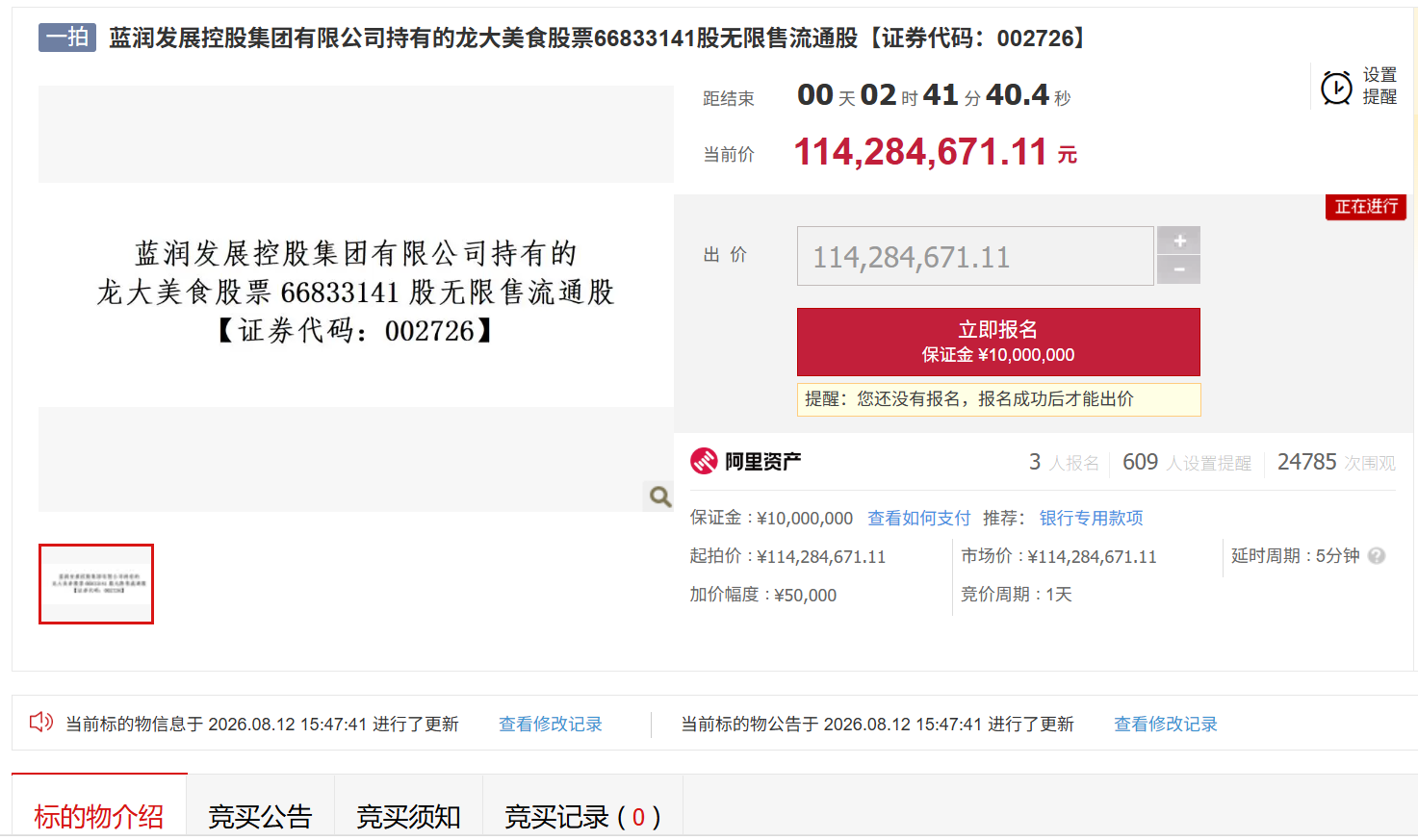Open 查看修改记录 for 标的物信息
Image resolution: width=1418 pixels, height=840 pixels.
pos(551,725)
